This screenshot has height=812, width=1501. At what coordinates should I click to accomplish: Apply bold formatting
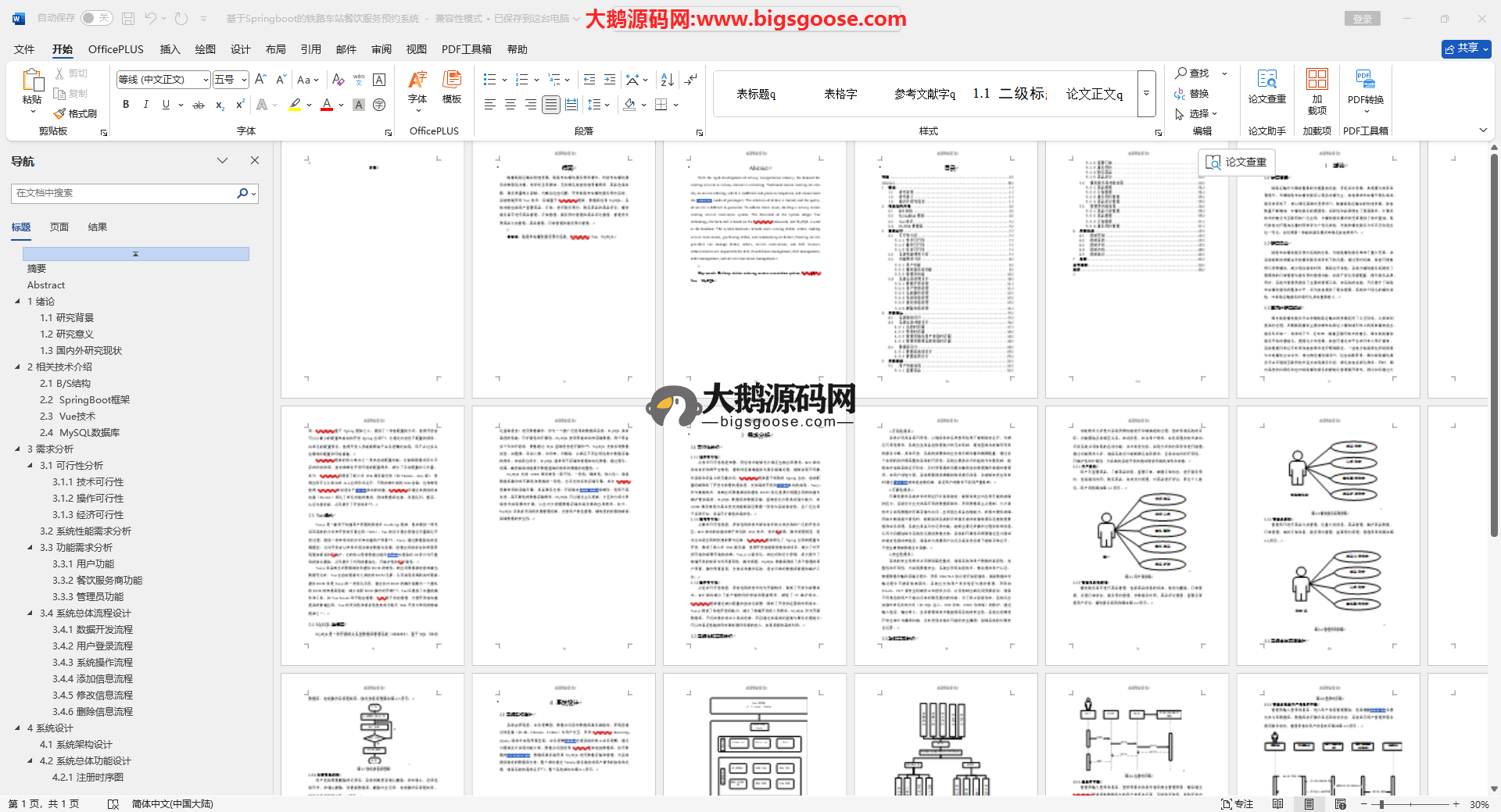126,105
